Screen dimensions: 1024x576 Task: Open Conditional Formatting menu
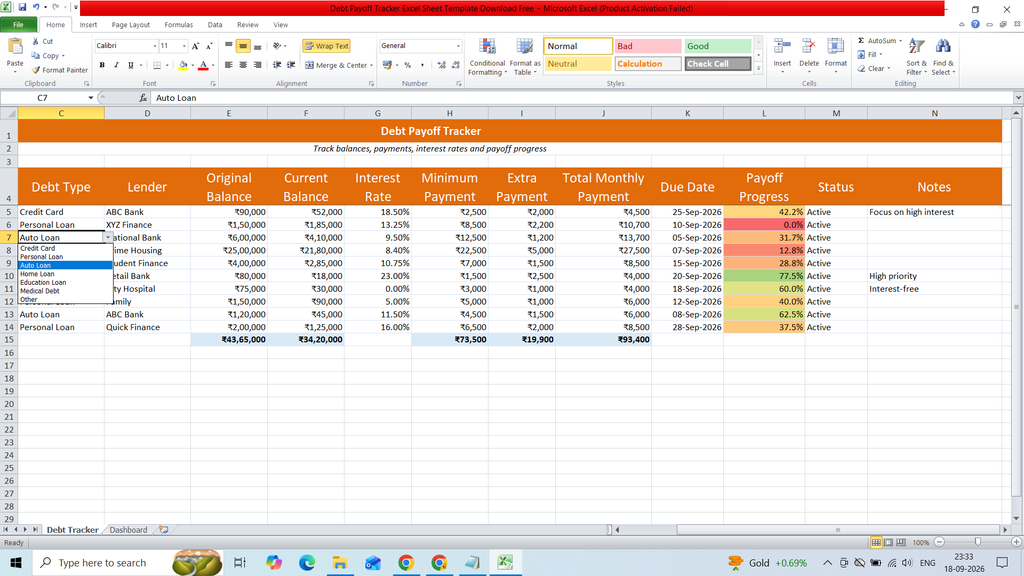point(487,57)
